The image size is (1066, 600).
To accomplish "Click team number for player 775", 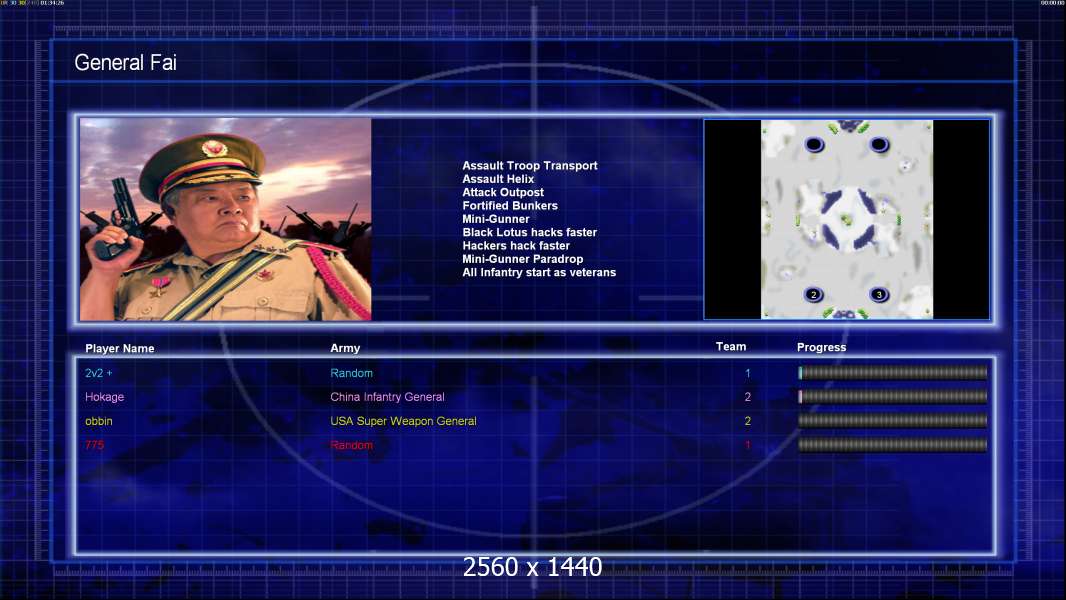I will tap(748, 445).
